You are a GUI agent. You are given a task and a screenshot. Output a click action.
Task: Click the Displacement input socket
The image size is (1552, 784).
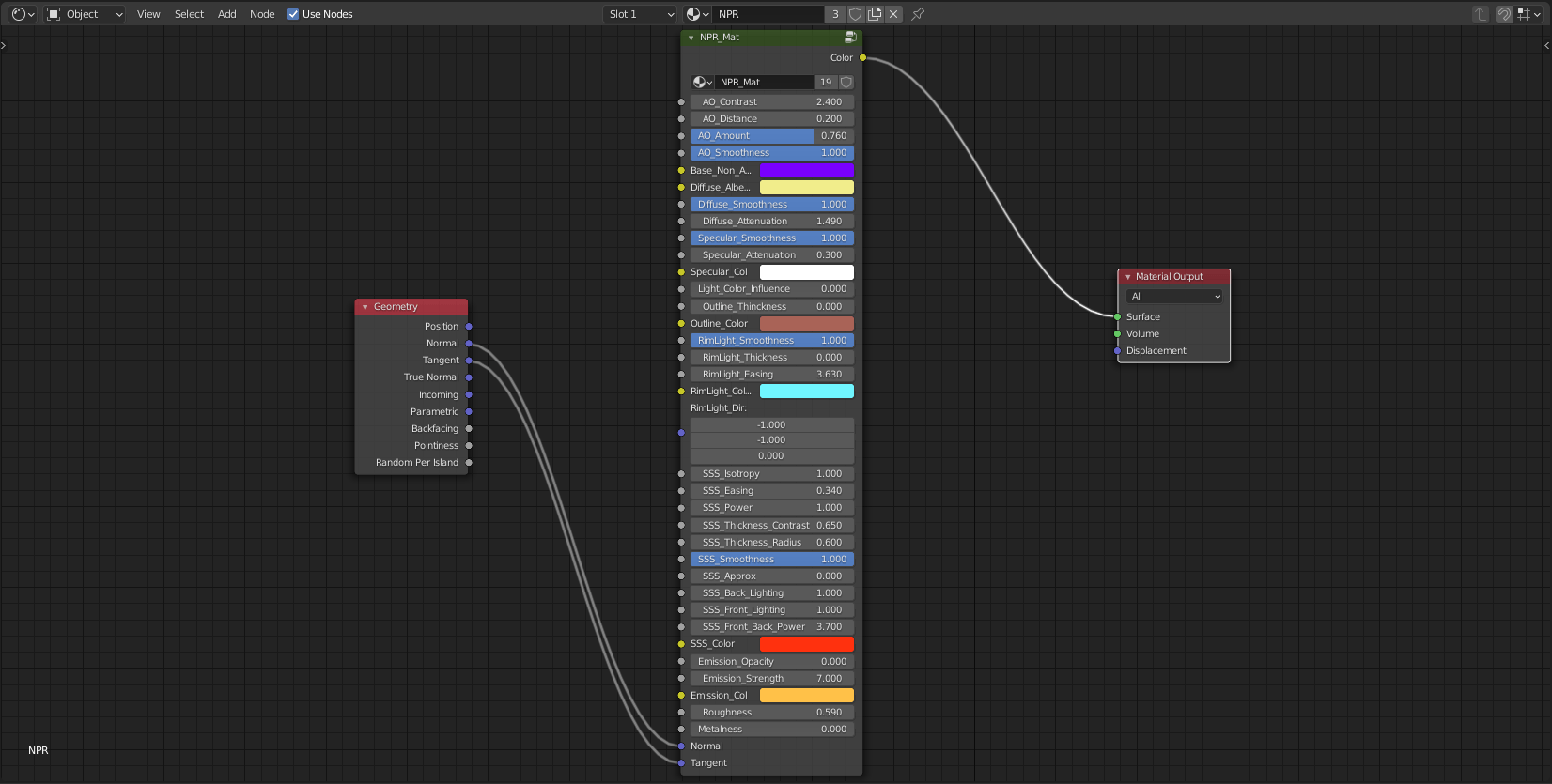[1117, 351]
